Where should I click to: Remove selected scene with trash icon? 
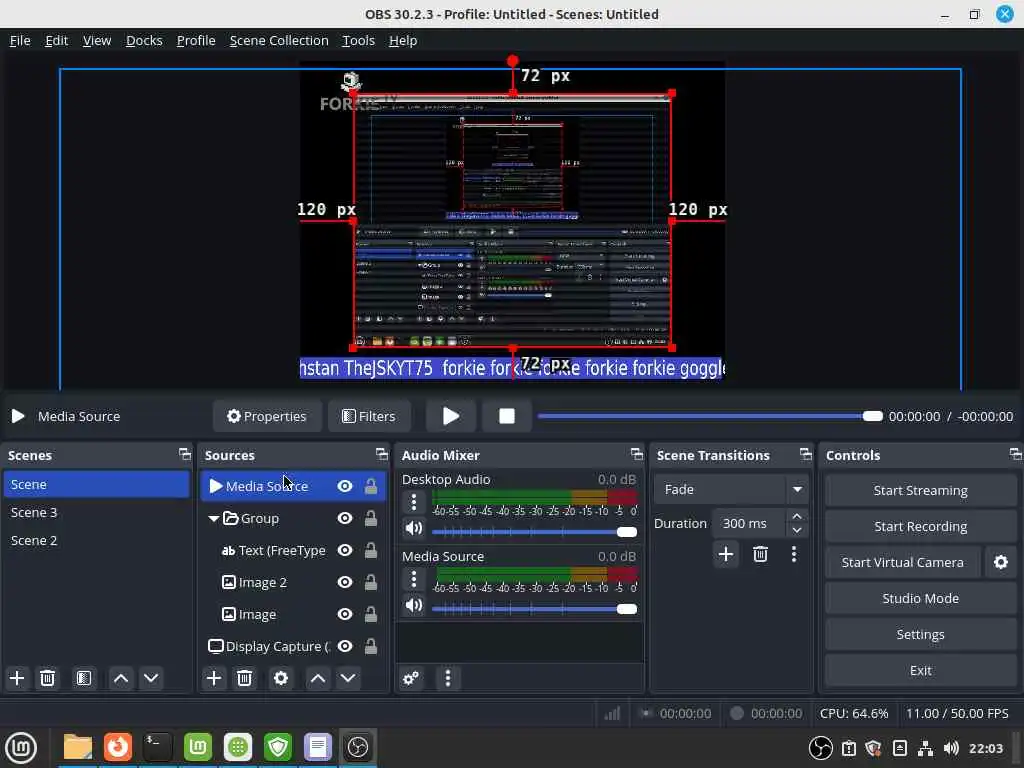click(x=48, y=678)
